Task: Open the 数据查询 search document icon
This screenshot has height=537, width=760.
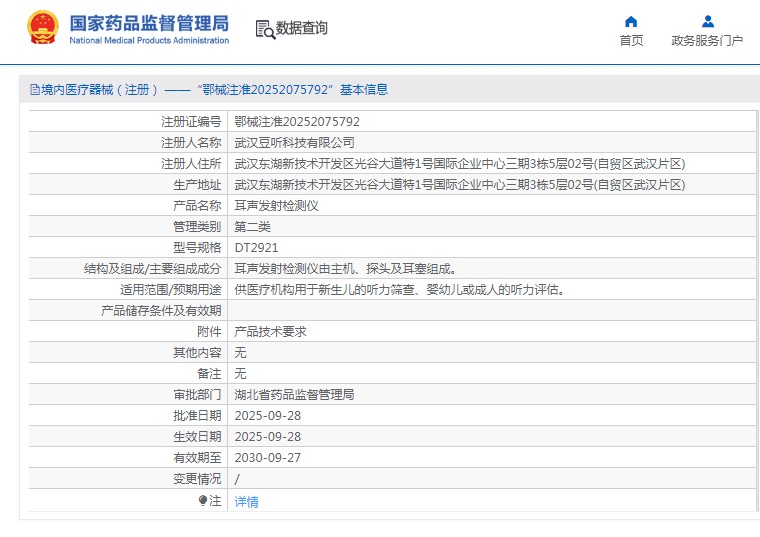Action: point(265,29)
